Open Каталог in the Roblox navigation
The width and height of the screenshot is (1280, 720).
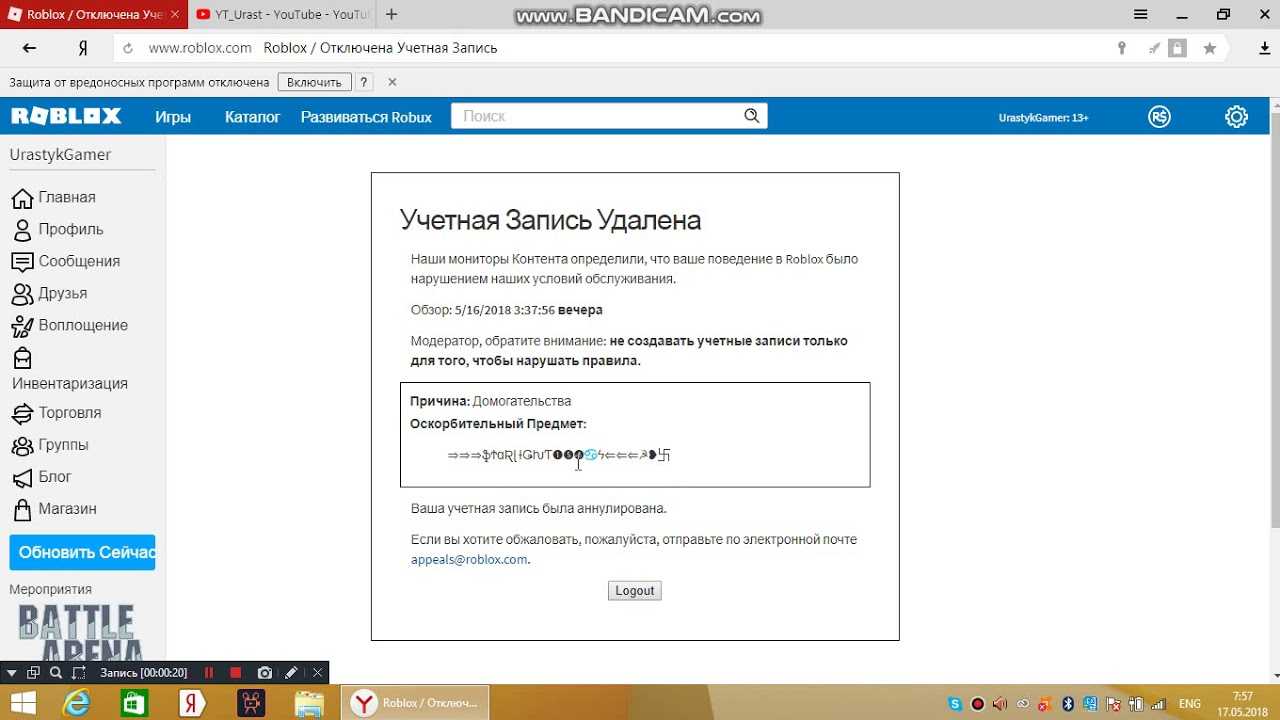pos(252,117)
